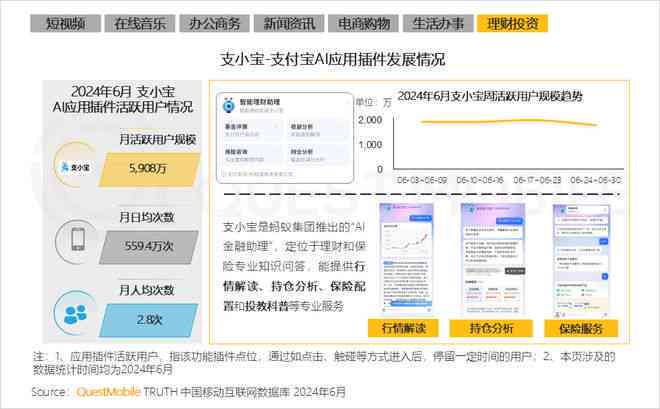Click the 06-24~06-30 axis label
Viewport: 660px width, 409px height.
(x=595, y=180)
